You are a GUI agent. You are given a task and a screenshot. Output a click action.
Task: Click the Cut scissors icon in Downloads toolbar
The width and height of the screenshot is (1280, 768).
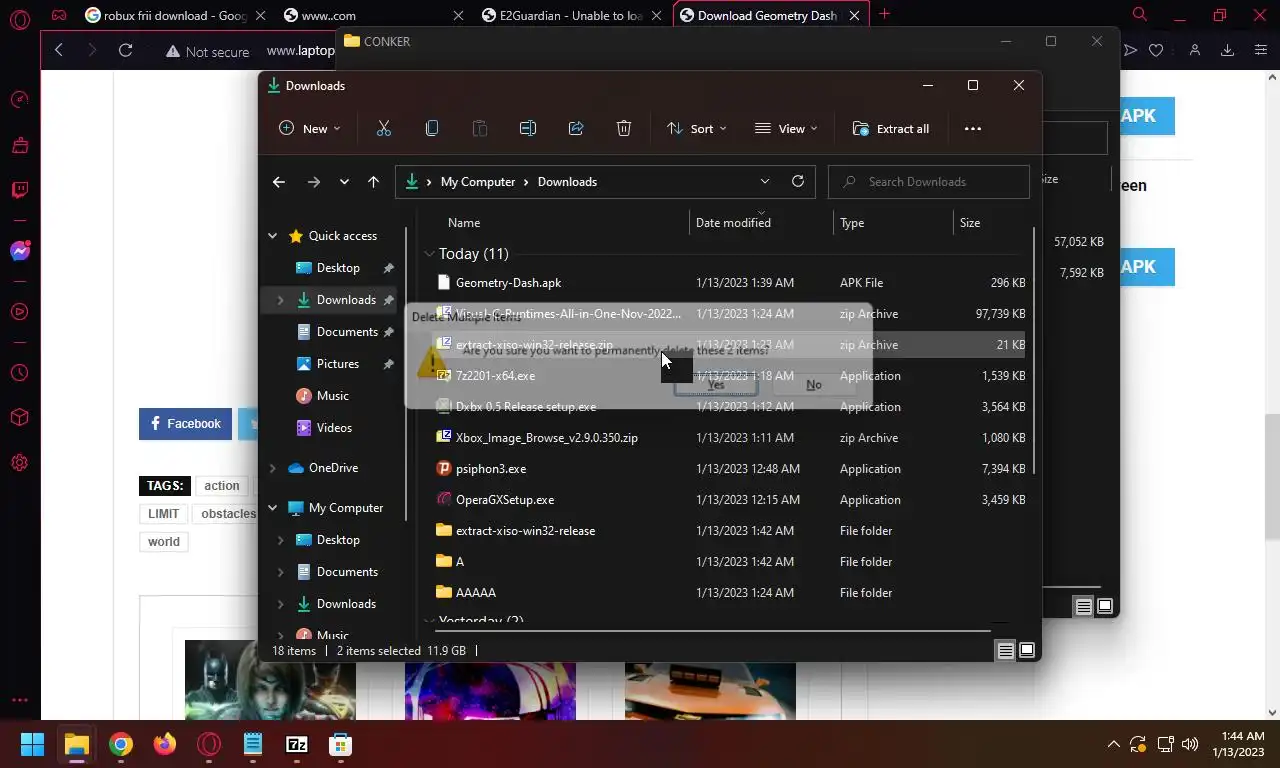383,128
